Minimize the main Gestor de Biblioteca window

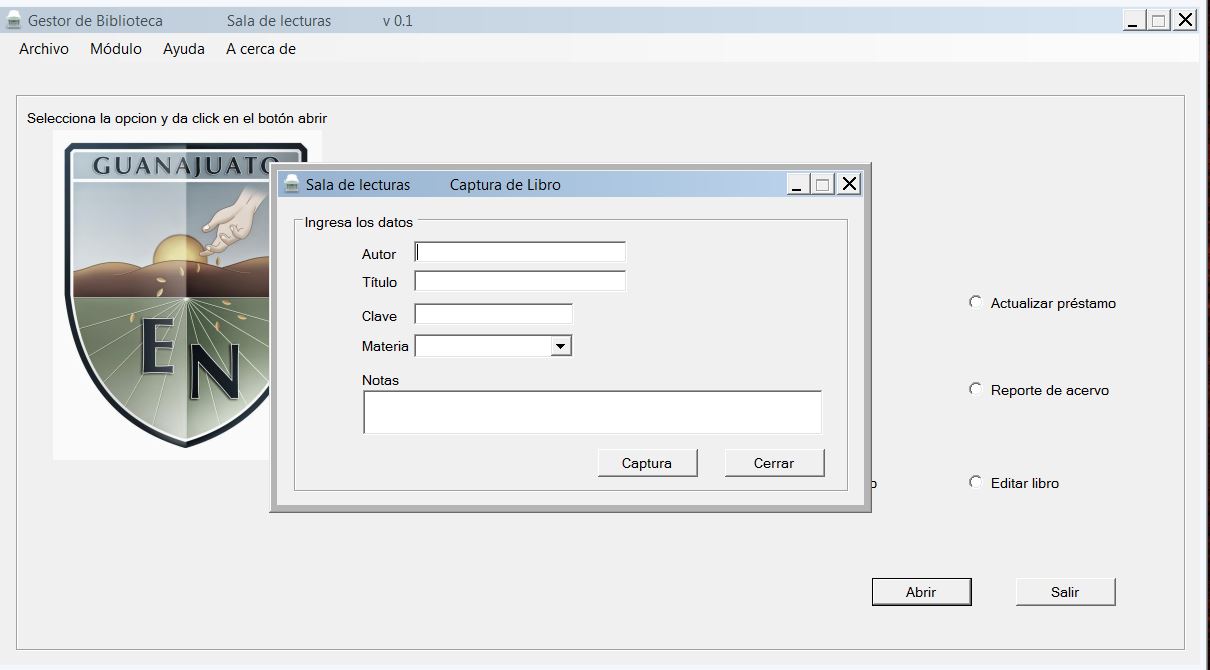(x=1133, y=20)
